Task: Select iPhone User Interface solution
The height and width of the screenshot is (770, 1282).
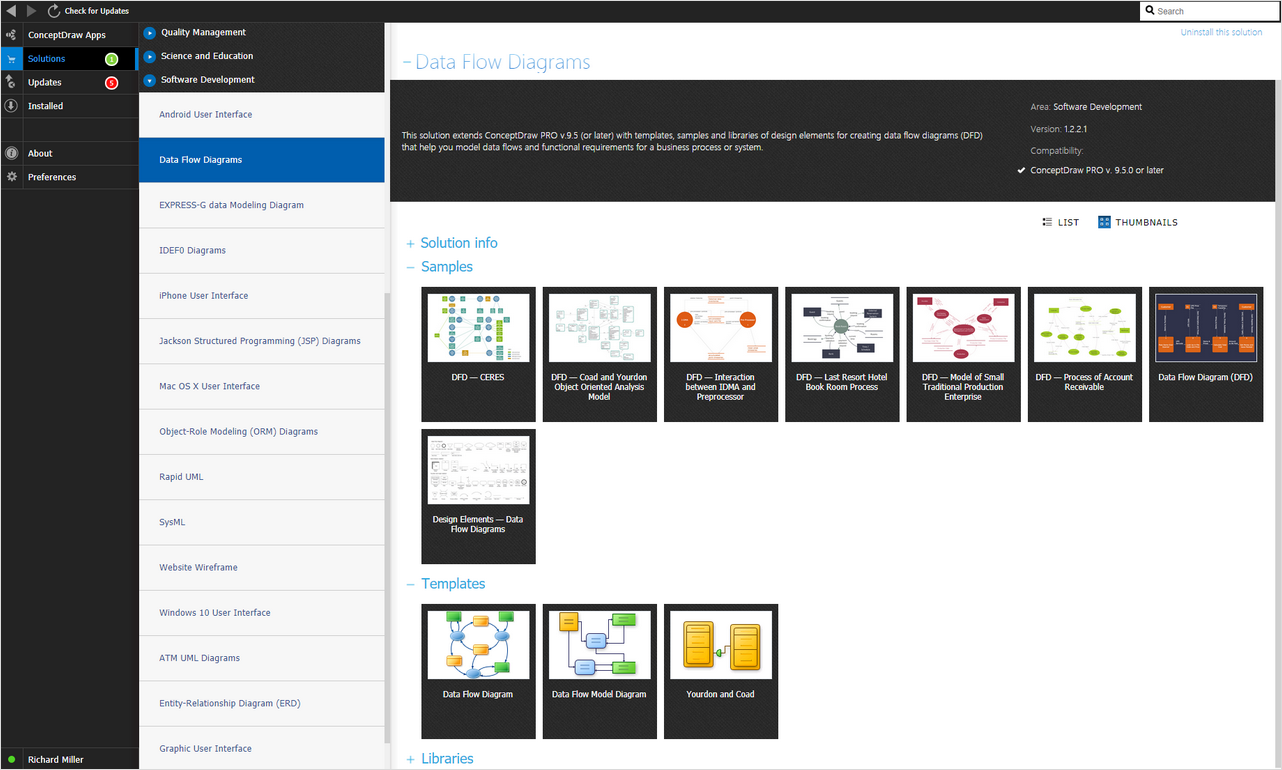Action: (x=261, y=296)
